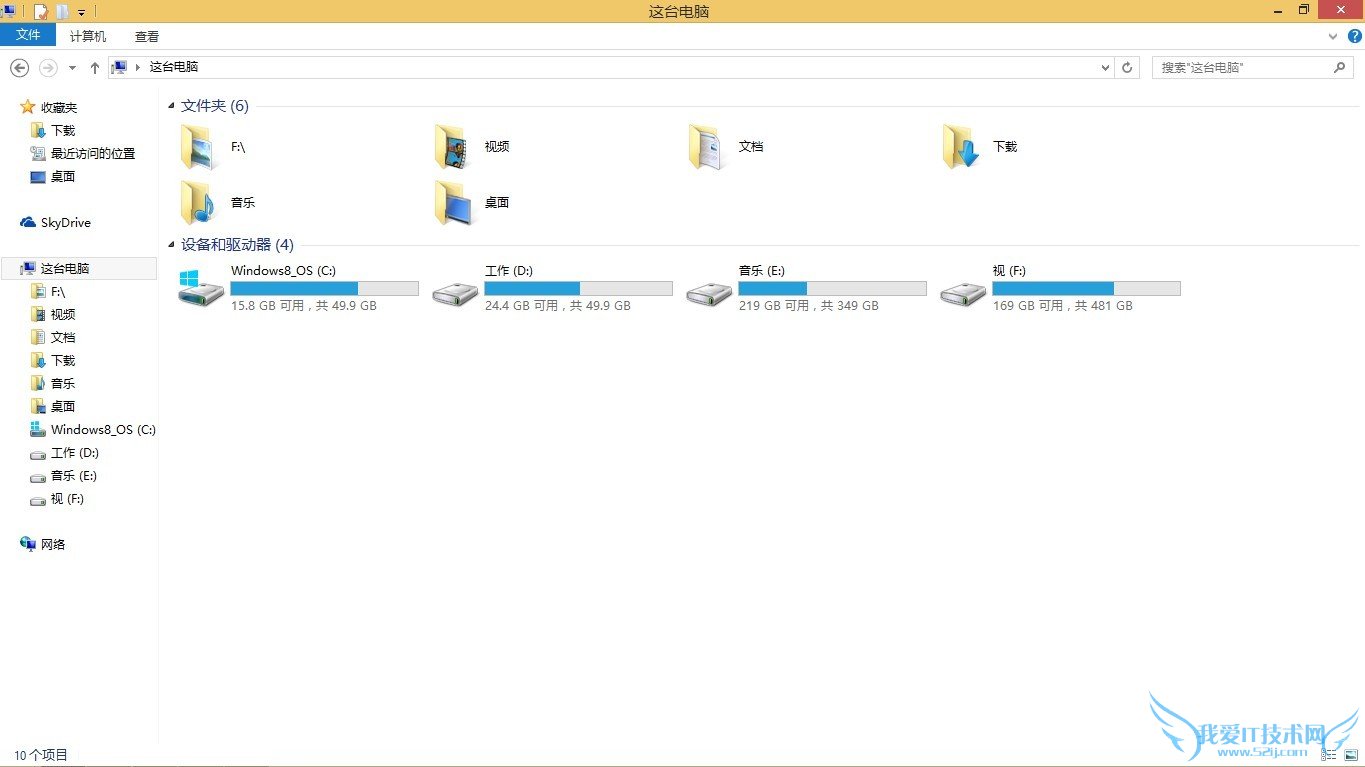Click the 视 (F:) drive usage bar
This screenshot has height=767, width=1365.
tap(1087, 288)
